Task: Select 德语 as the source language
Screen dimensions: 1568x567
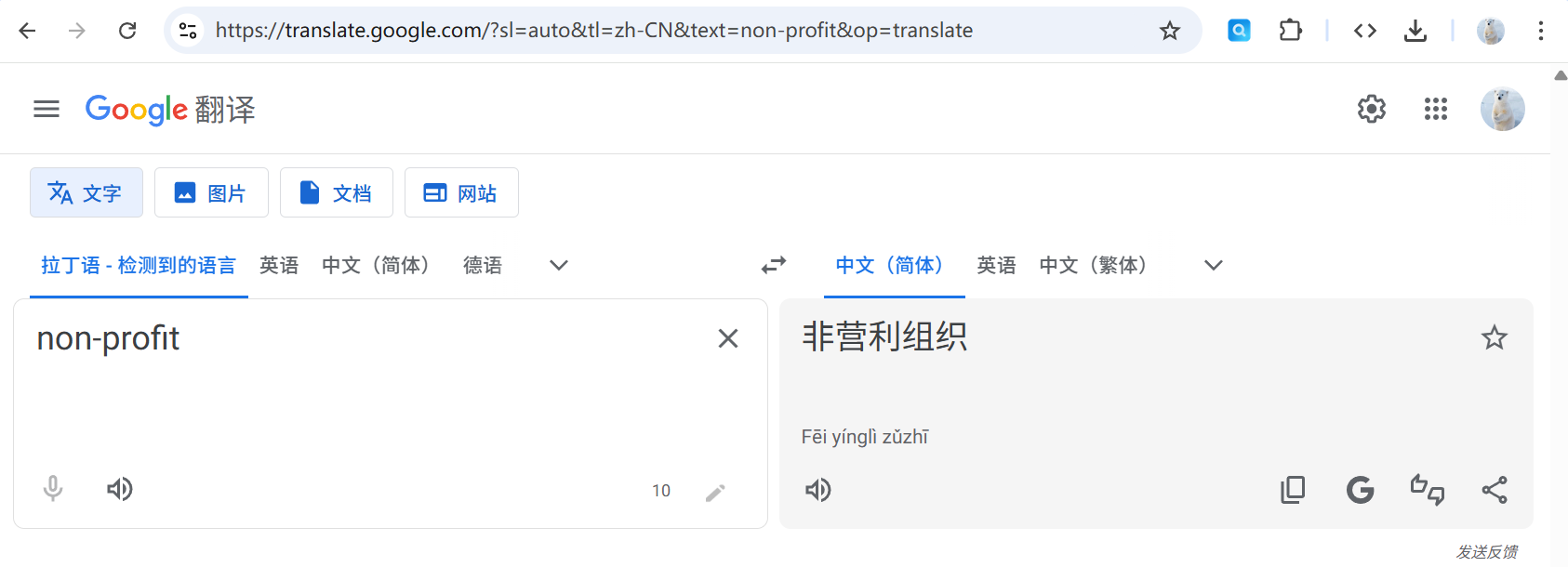Action: (x=483, y=265)
